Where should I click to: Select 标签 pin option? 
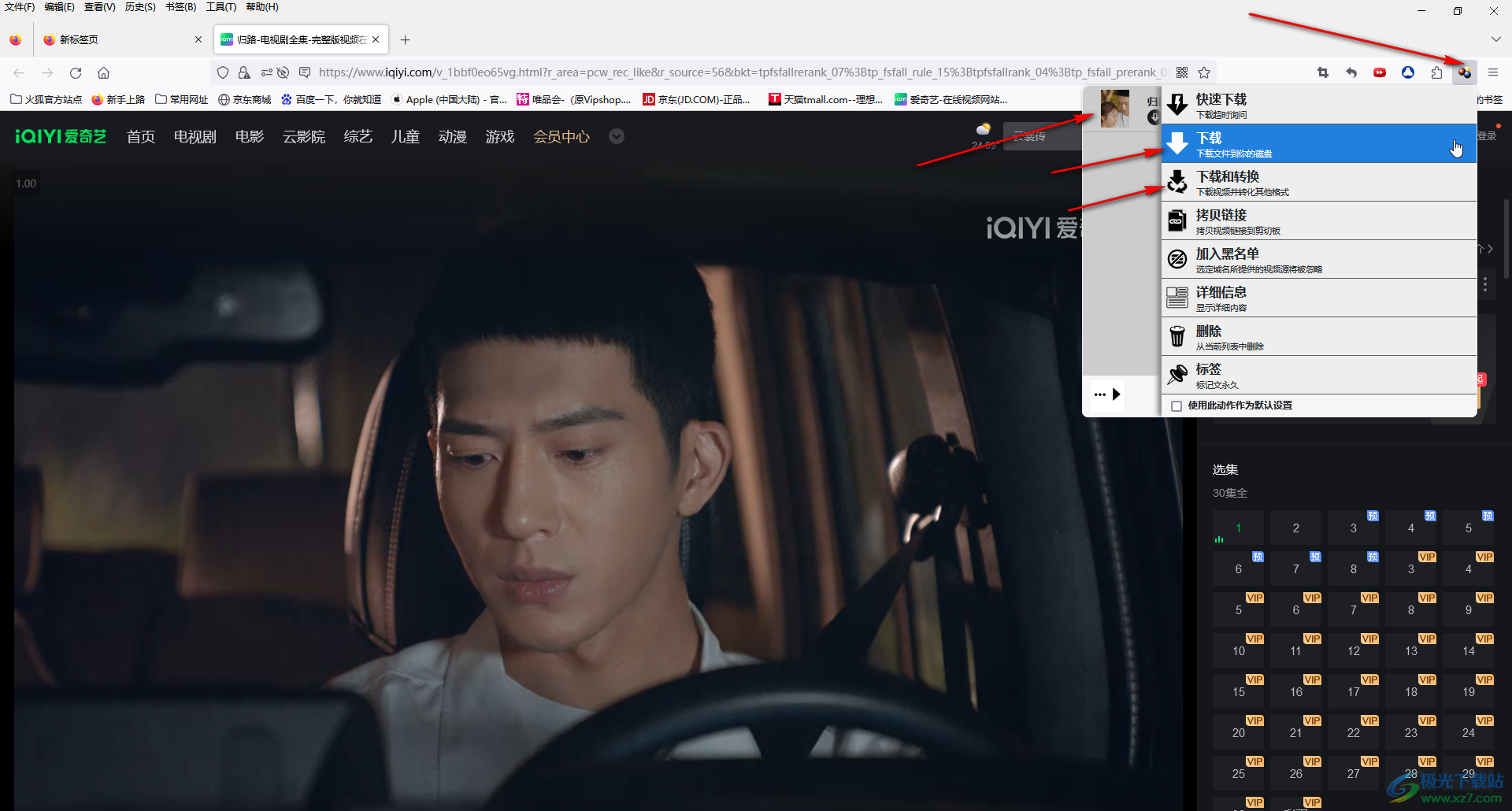tap(1319, 375)
